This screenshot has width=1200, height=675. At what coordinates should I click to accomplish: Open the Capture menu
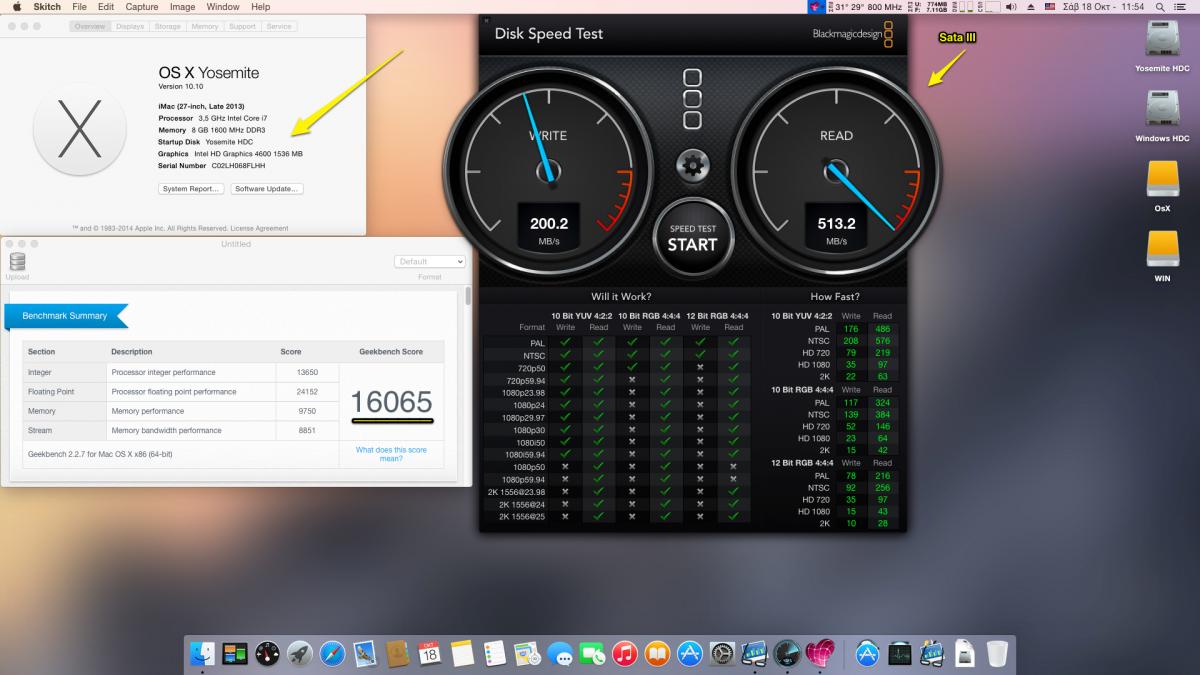pyautogui.click(x=142, y=7)
